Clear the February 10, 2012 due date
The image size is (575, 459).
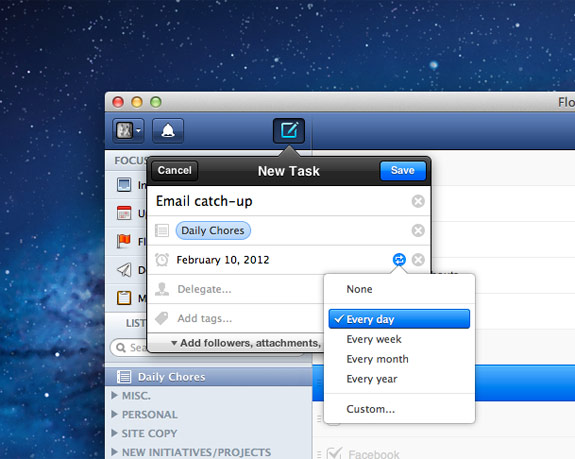(x=418, y=260)
